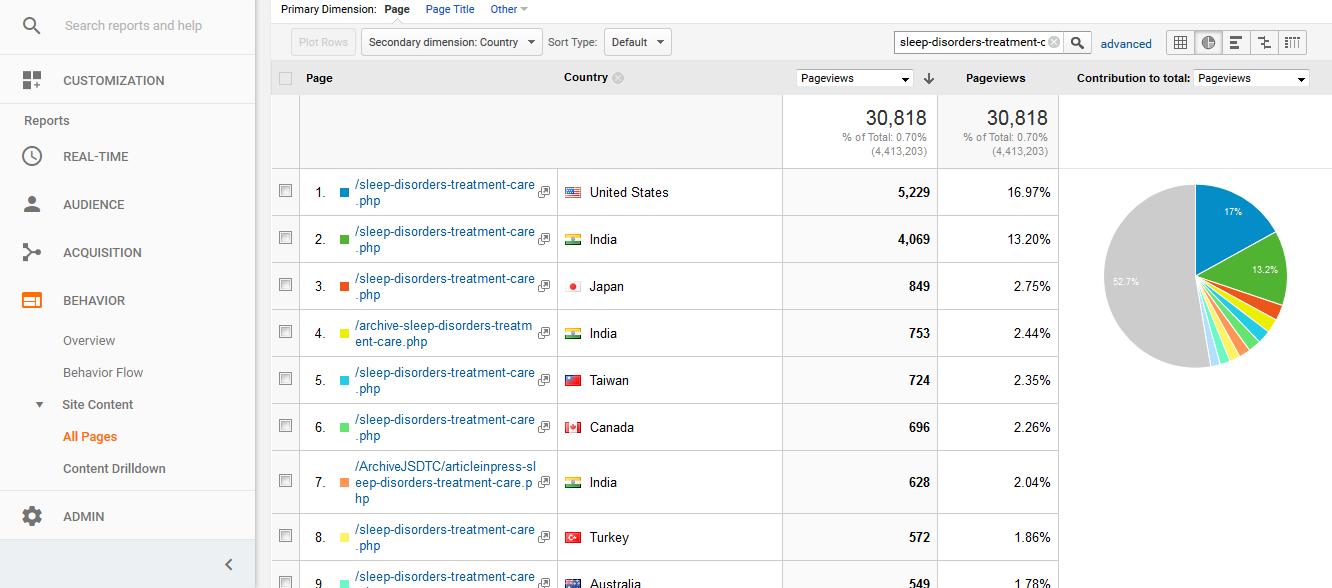Switch to Data table view icon

1181,42
